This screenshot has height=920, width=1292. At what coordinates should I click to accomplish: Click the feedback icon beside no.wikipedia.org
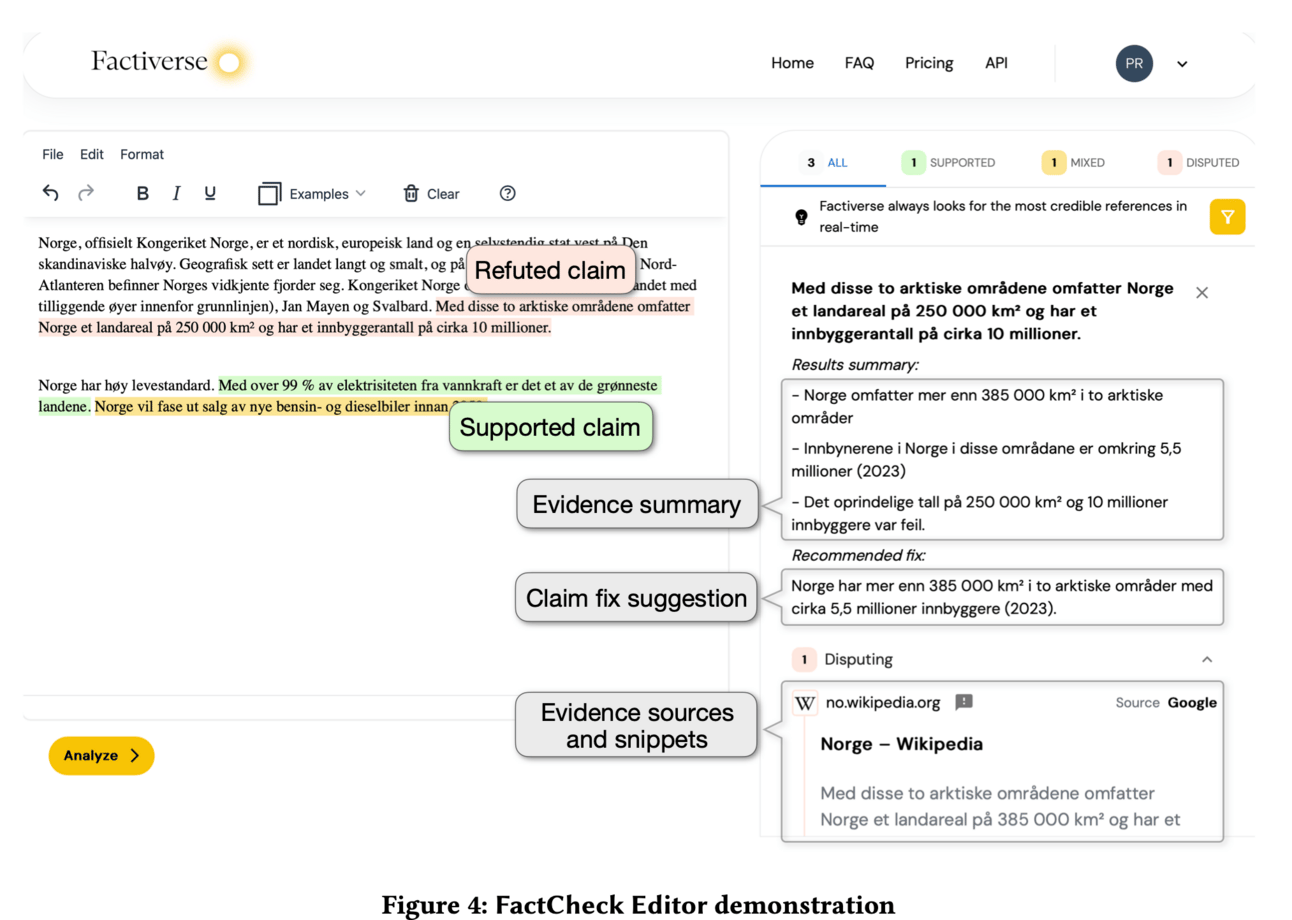964,703
